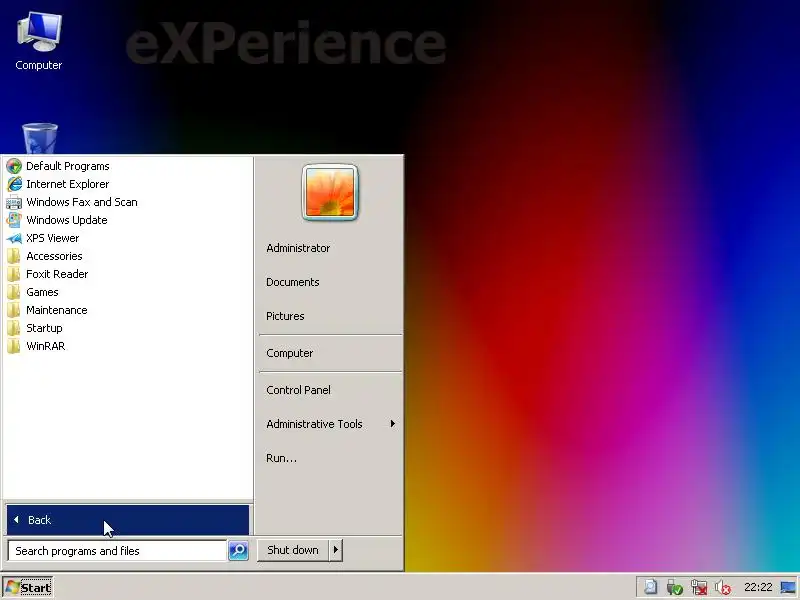
Task: Click the Windows Update text label
Action: (67, 220)
